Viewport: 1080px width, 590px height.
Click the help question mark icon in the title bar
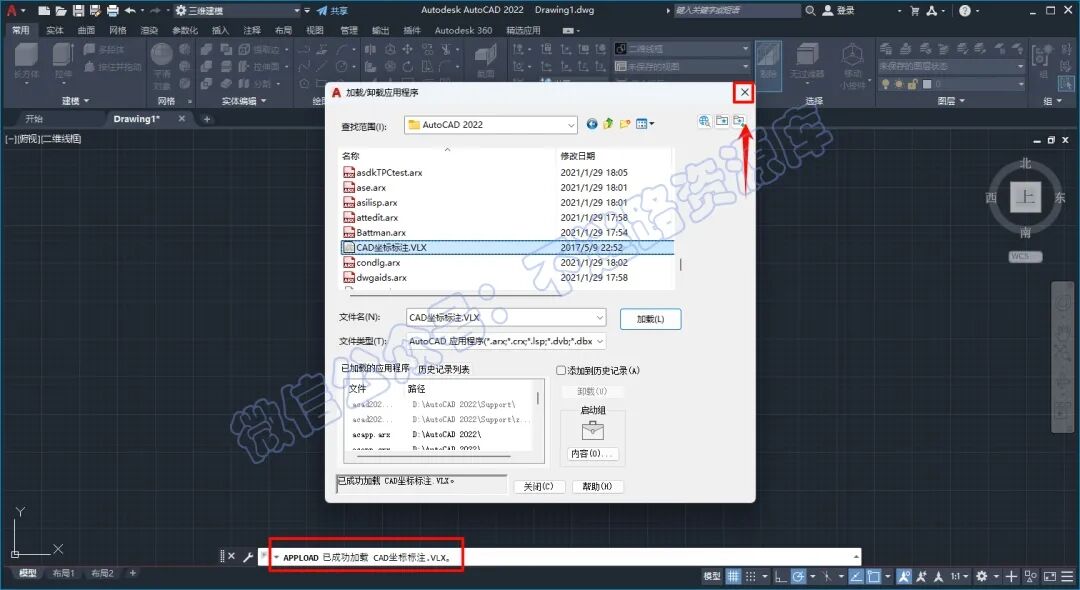point(964,10)
